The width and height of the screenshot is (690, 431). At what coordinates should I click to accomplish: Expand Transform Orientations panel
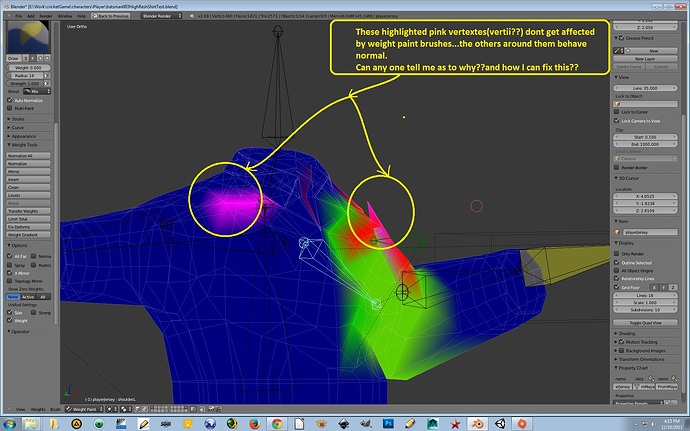point(641,360)
